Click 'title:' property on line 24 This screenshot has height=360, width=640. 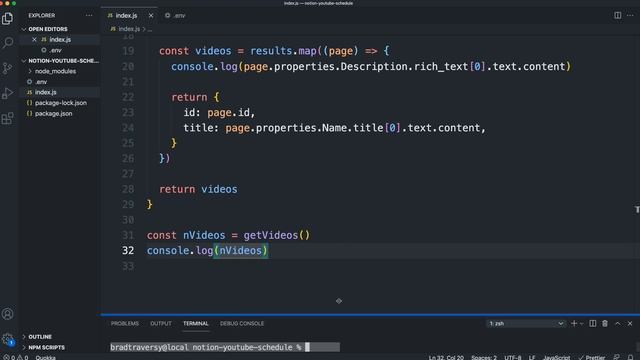pos(201,128)
